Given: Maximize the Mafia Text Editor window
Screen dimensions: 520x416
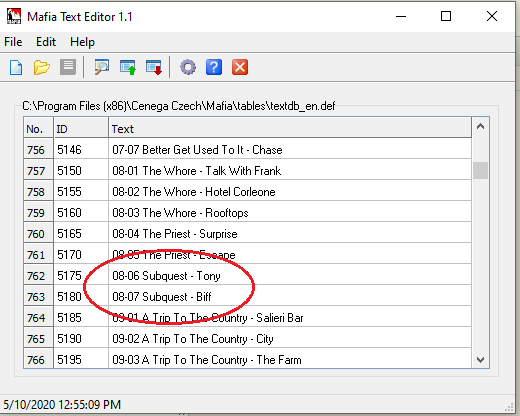Looking at the screenshot, I should 446,16.
